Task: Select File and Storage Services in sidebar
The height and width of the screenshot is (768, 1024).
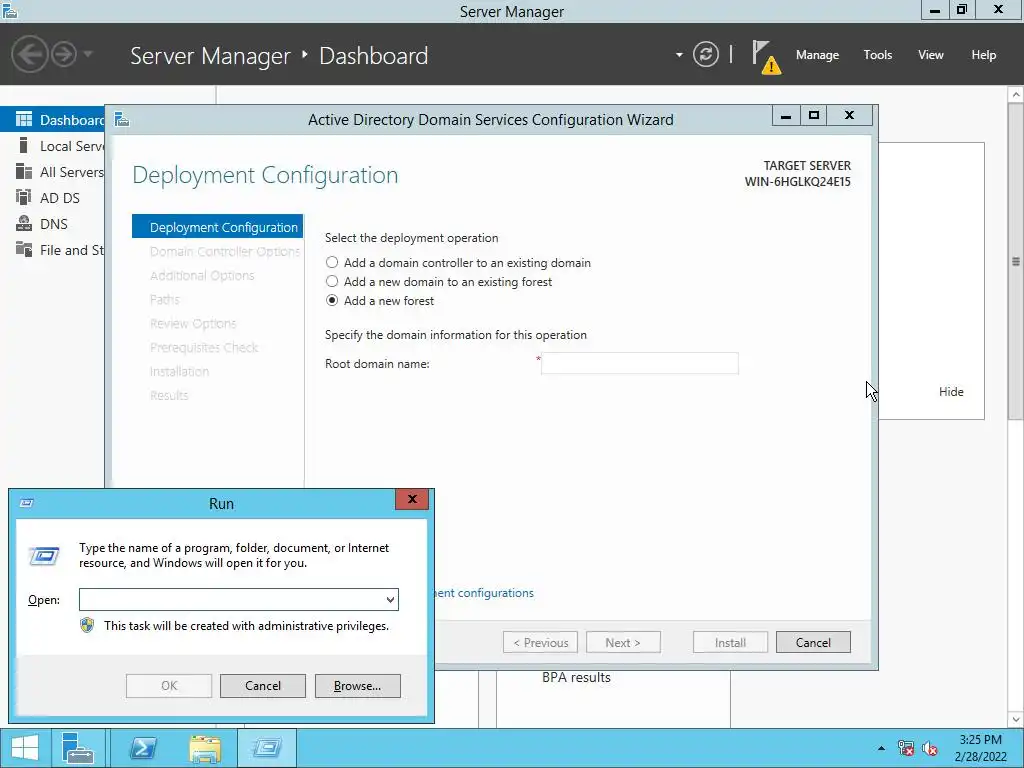Action: 53,250
